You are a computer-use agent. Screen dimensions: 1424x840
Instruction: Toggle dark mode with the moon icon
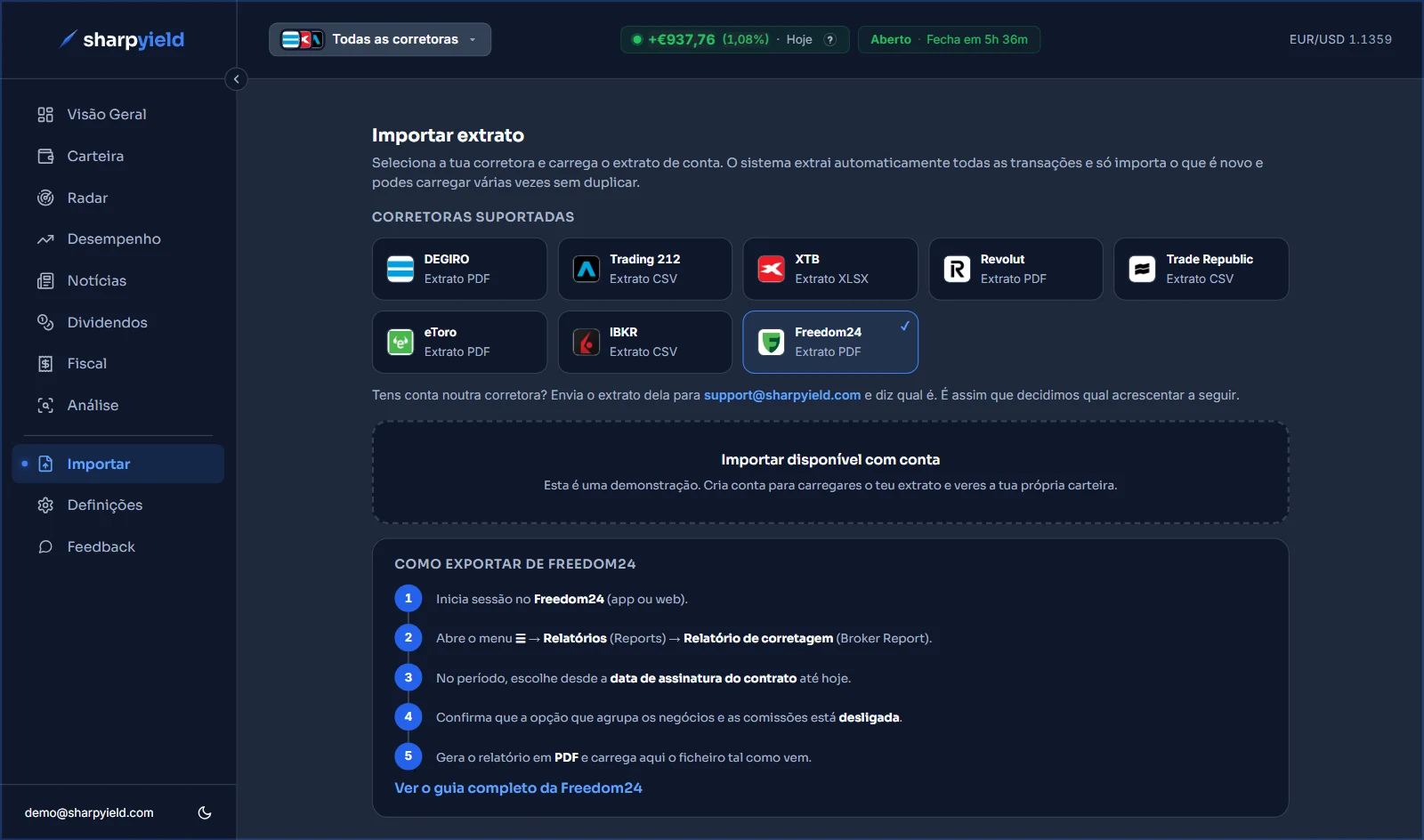click(x=205, y=812)
